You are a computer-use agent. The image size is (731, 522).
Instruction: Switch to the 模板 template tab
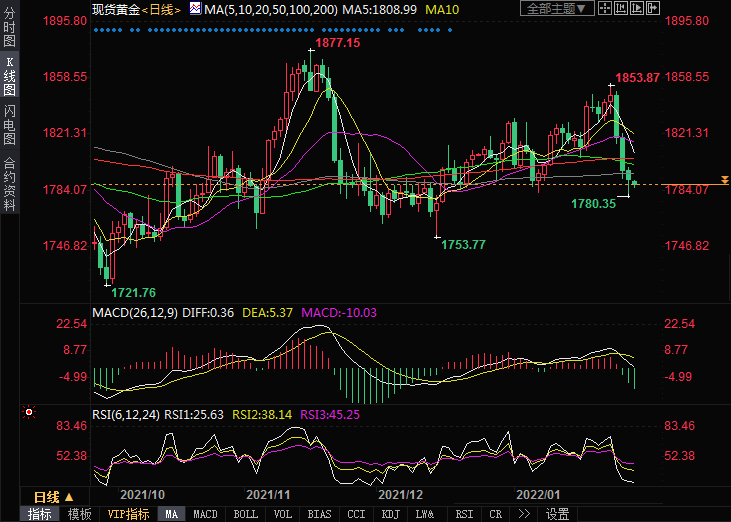click(x=79, y=514)
